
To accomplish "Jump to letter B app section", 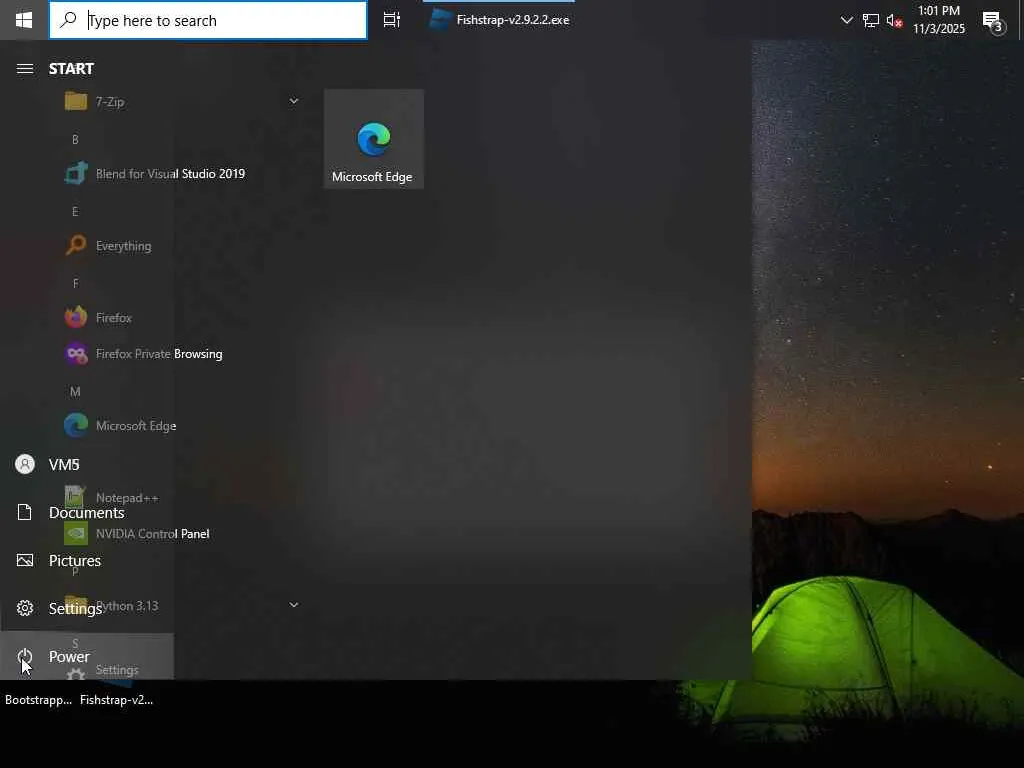I will pos(75,139).
